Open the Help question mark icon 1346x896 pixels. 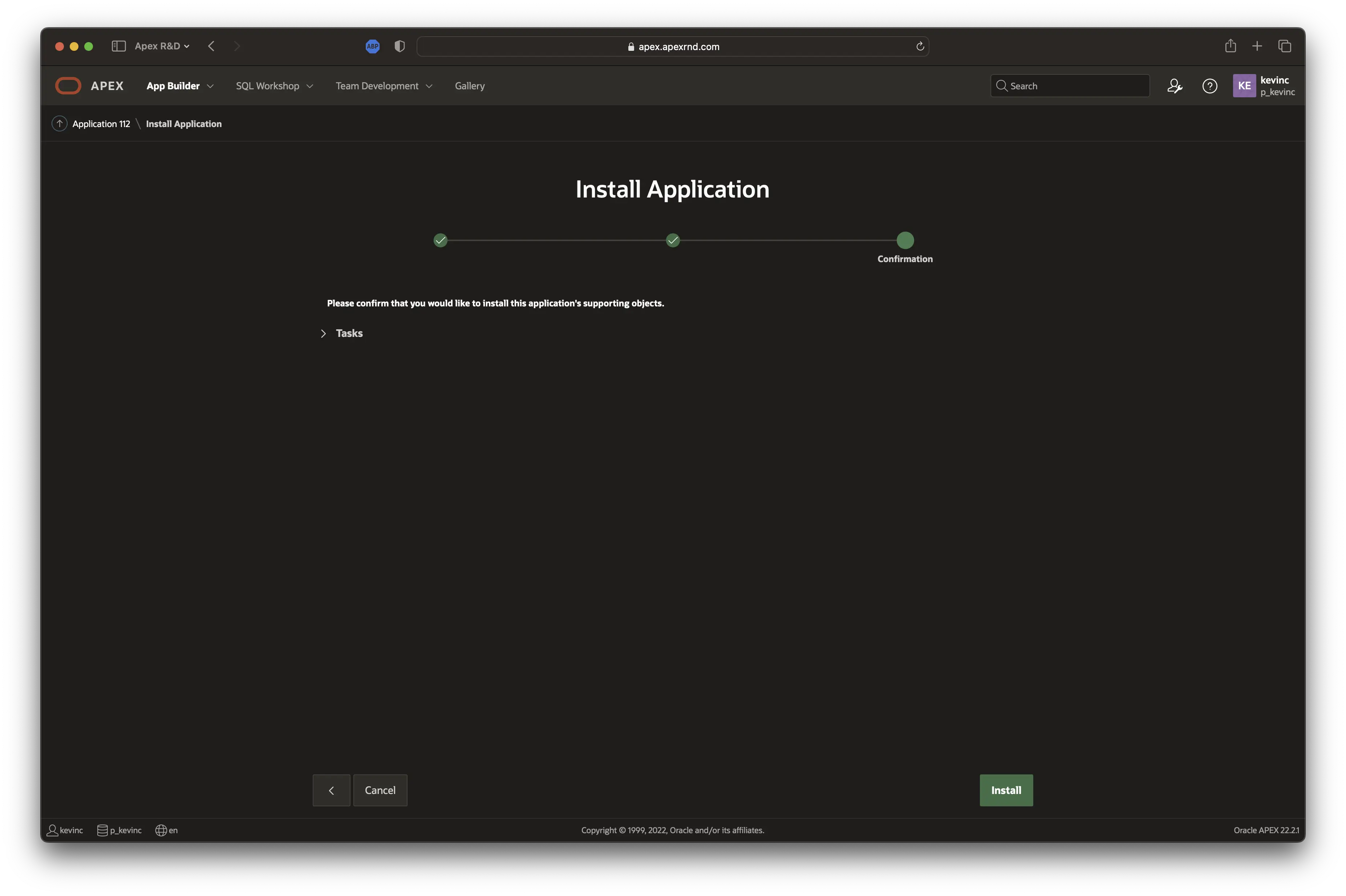(x=1209, y=86)
